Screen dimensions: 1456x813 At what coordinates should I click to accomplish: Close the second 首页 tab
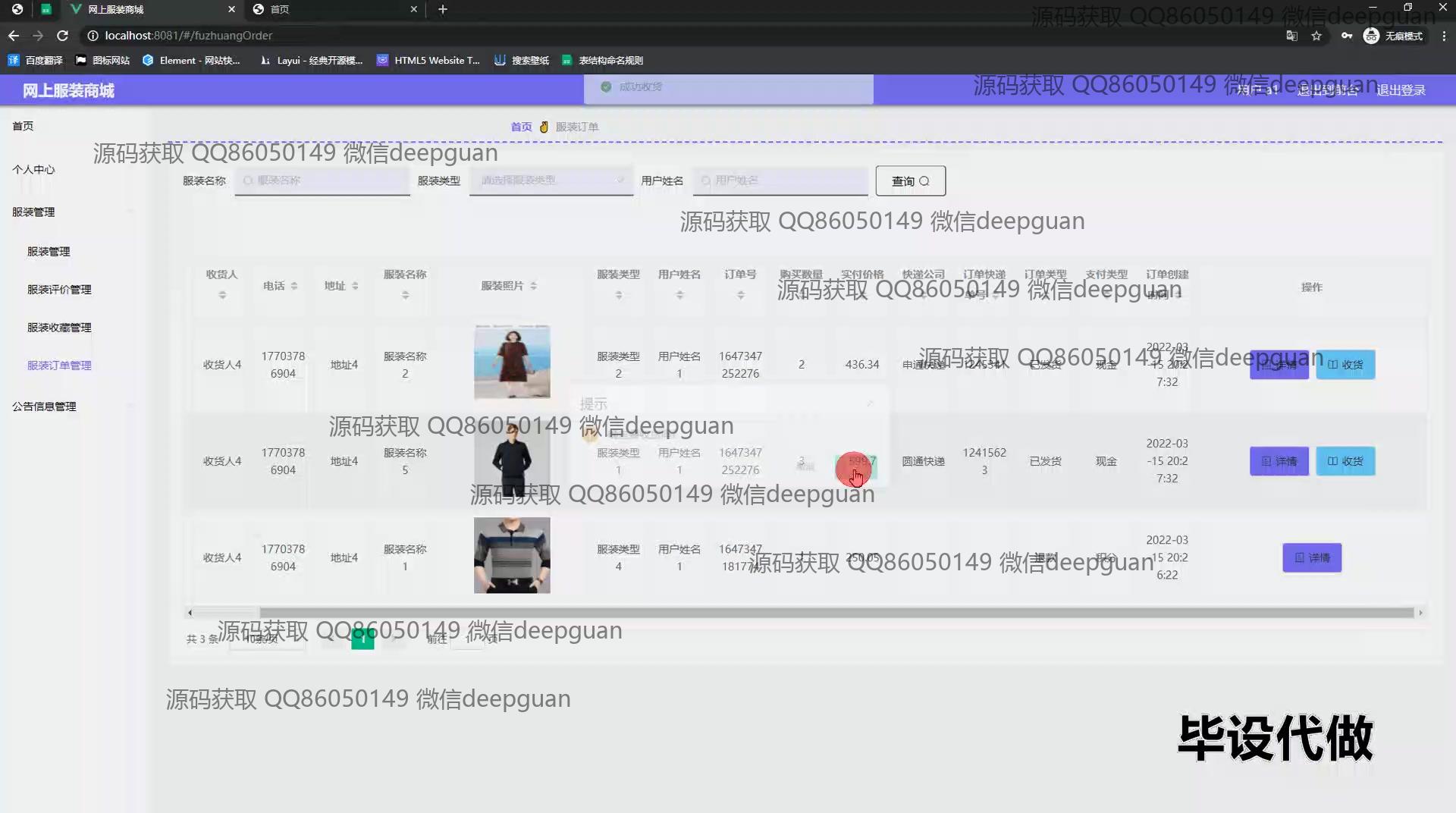click(413, 9)
